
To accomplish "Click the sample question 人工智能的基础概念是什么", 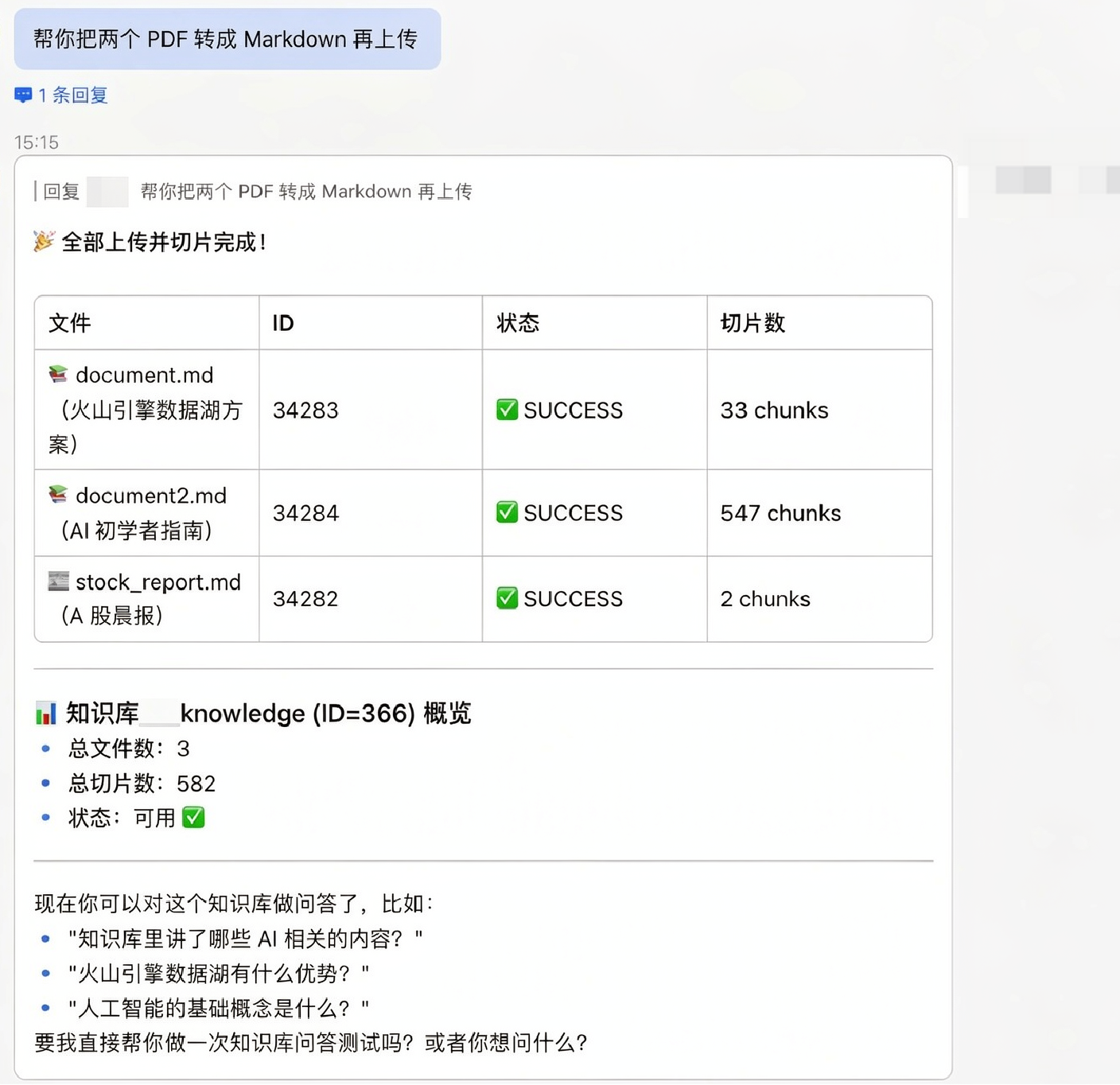I will (x=219, y=1009).
